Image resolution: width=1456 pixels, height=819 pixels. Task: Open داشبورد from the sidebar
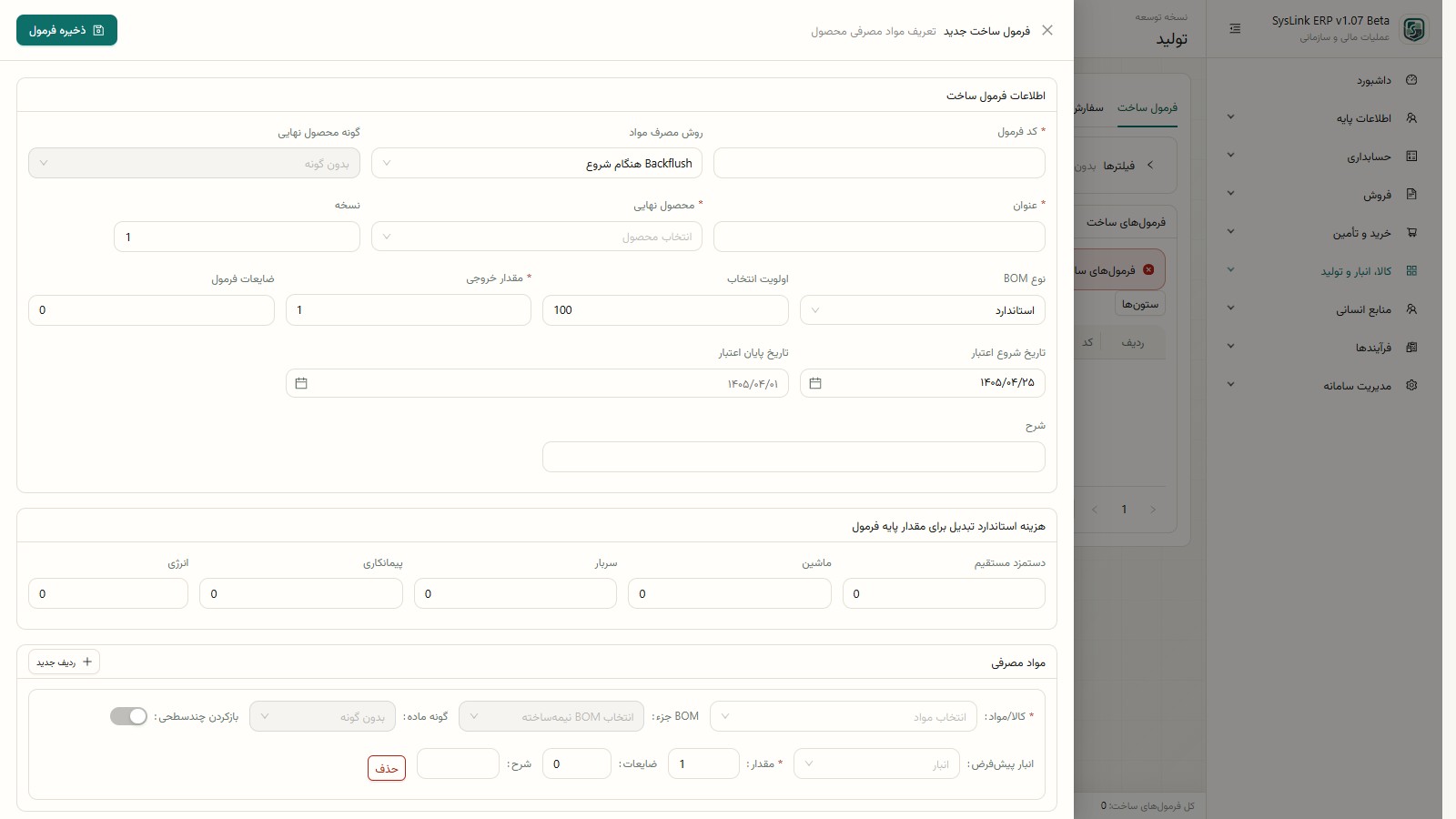click(1374, 80)
